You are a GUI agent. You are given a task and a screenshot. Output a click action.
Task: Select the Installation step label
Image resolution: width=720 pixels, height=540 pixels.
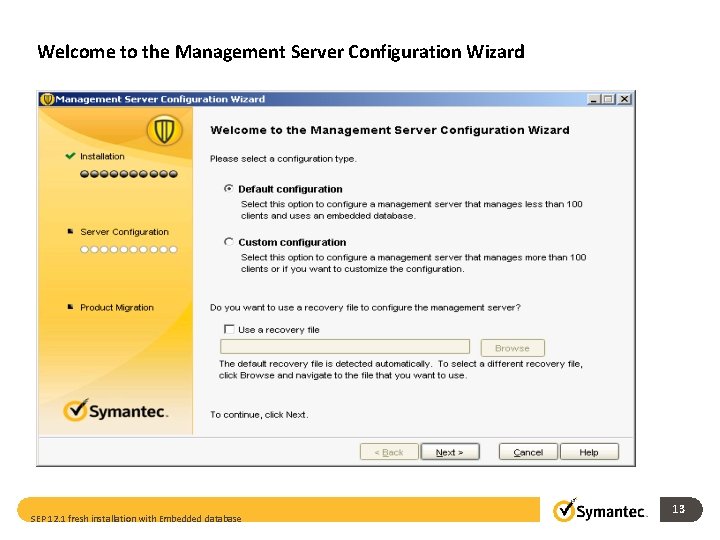102,157
